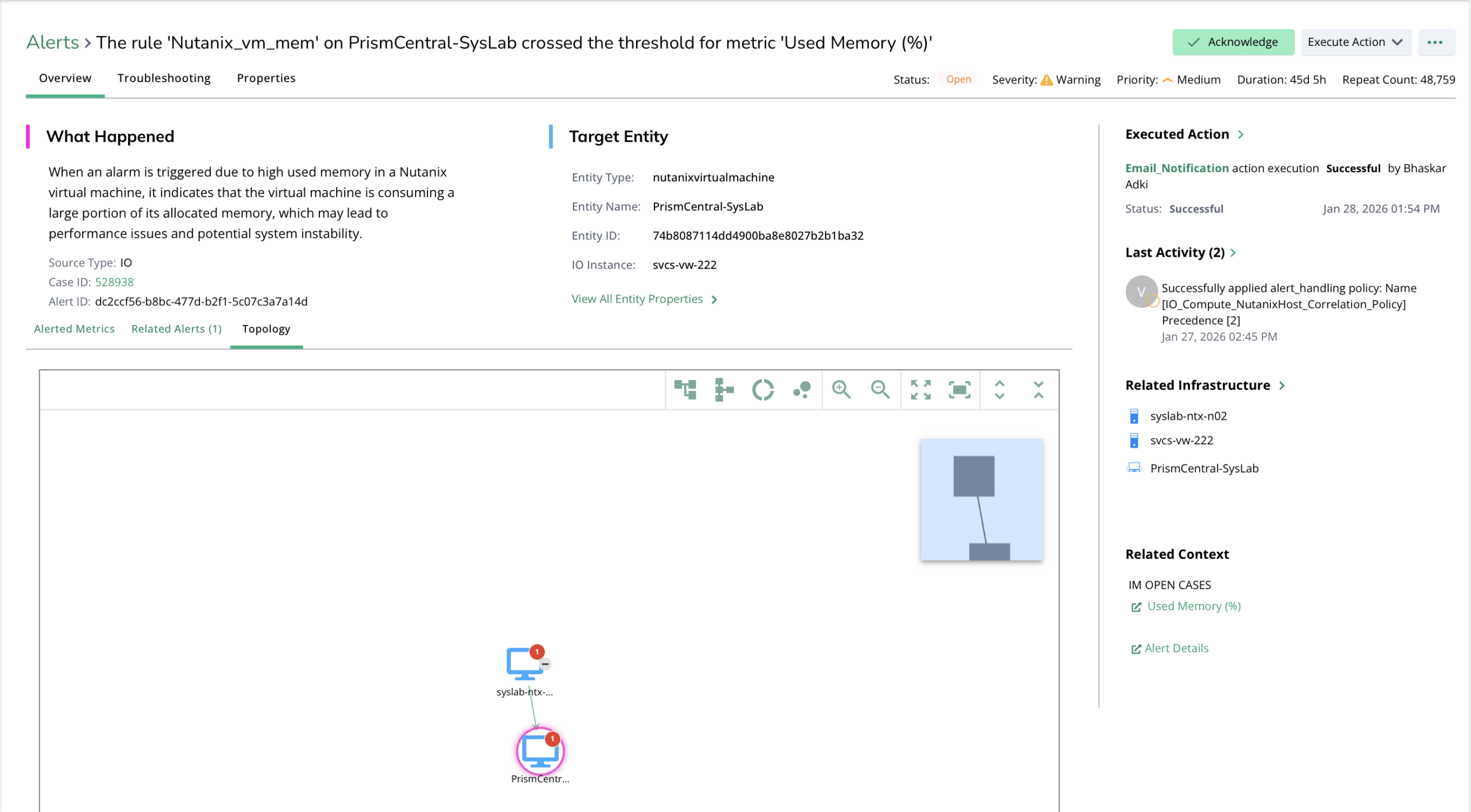Click the Acknowledge button
Image resolution: width=1471 pixels, height=812 pixels.
(x=1233, y=42)
